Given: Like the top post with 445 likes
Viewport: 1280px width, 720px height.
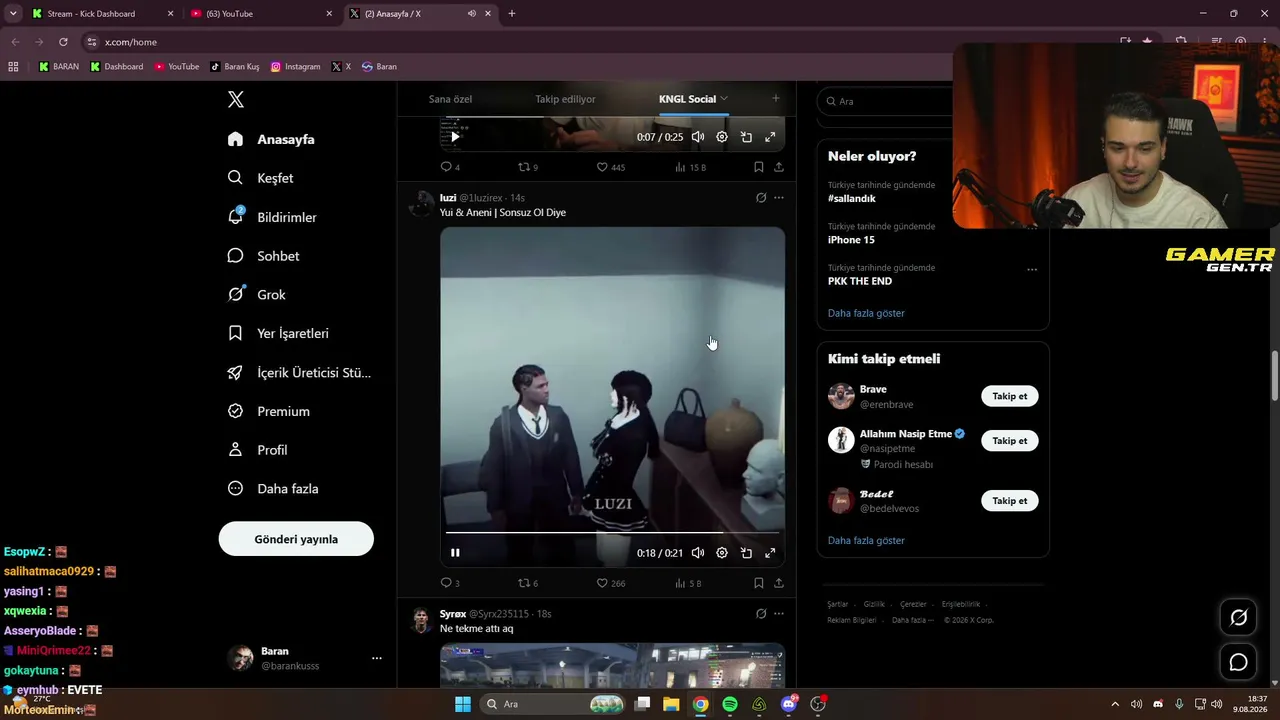Looking at the screenshot, I should (x=610, y=167).
